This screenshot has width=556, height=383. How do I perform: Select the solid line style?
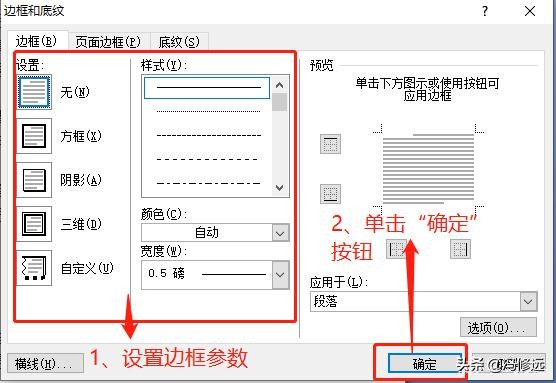tap(207, 88)
